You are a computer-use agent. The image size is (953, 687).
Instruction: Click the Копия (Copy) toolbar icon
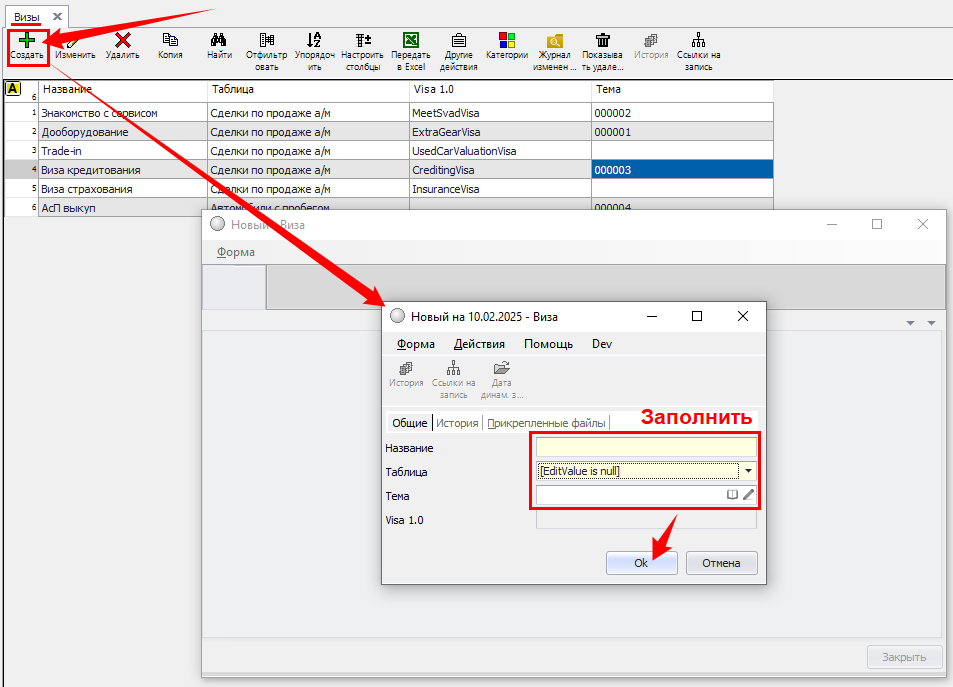[x=170, y=41]
